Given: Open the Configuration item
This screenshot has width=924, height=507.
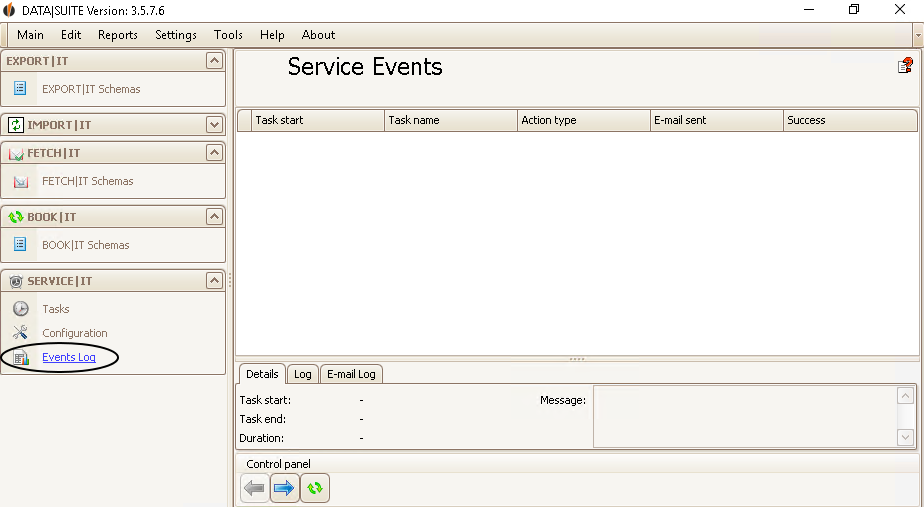Looking at the screenshot, I should point(75,333).
